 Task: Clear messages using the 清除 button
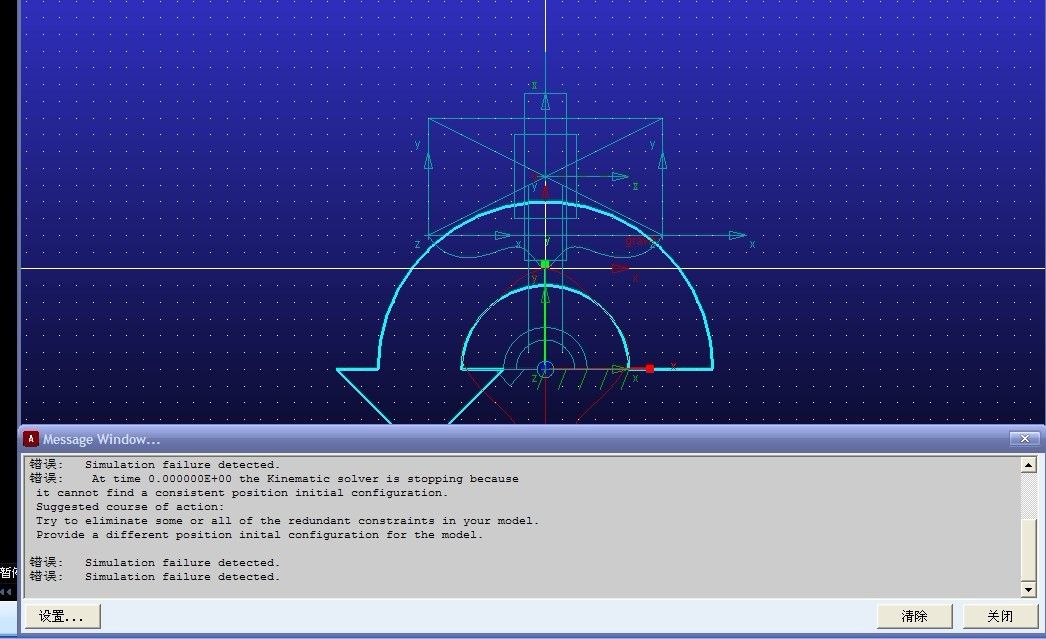[x=914, y=616]
